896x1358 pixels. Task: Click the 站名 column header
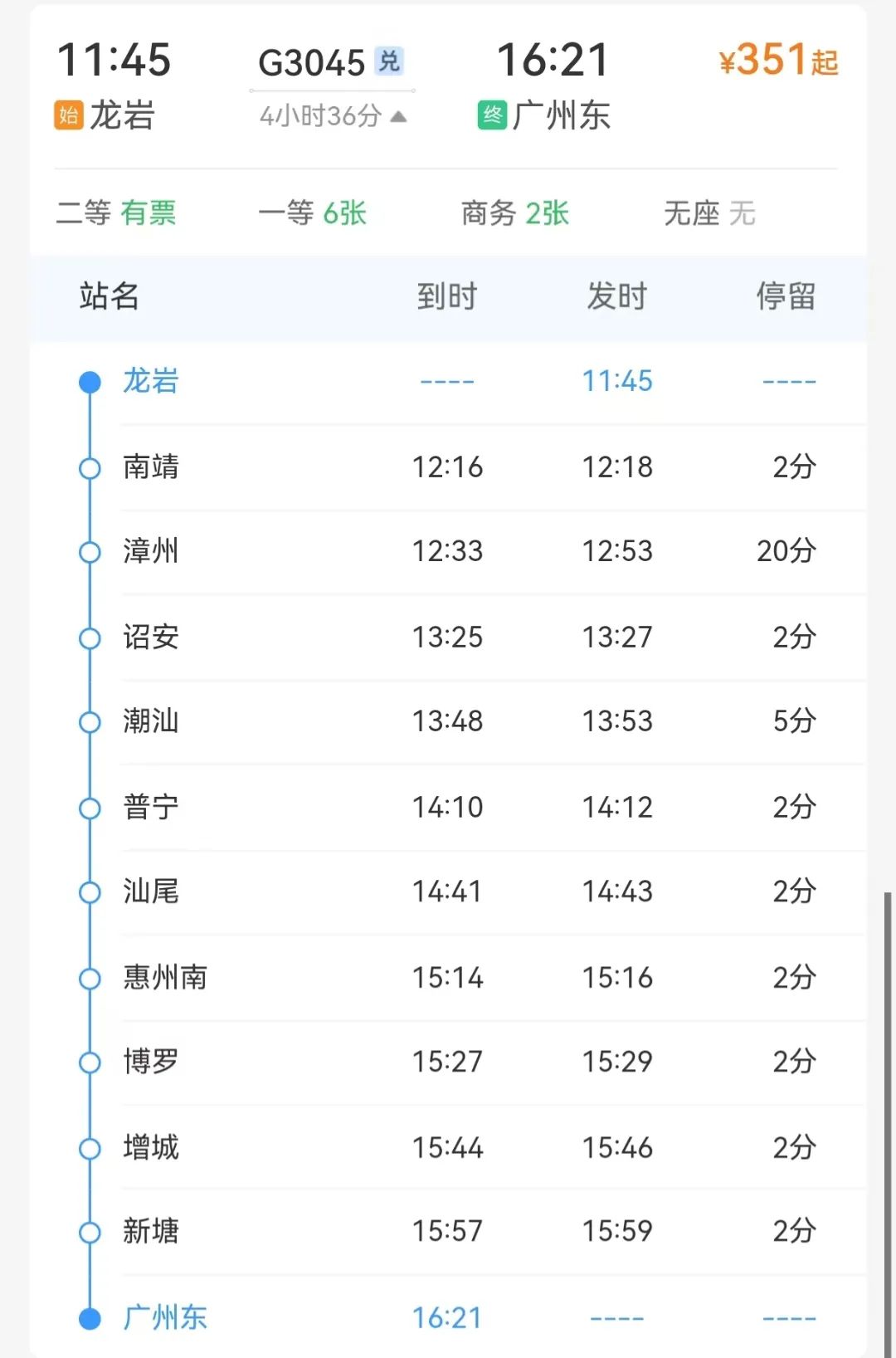(109, 296)
